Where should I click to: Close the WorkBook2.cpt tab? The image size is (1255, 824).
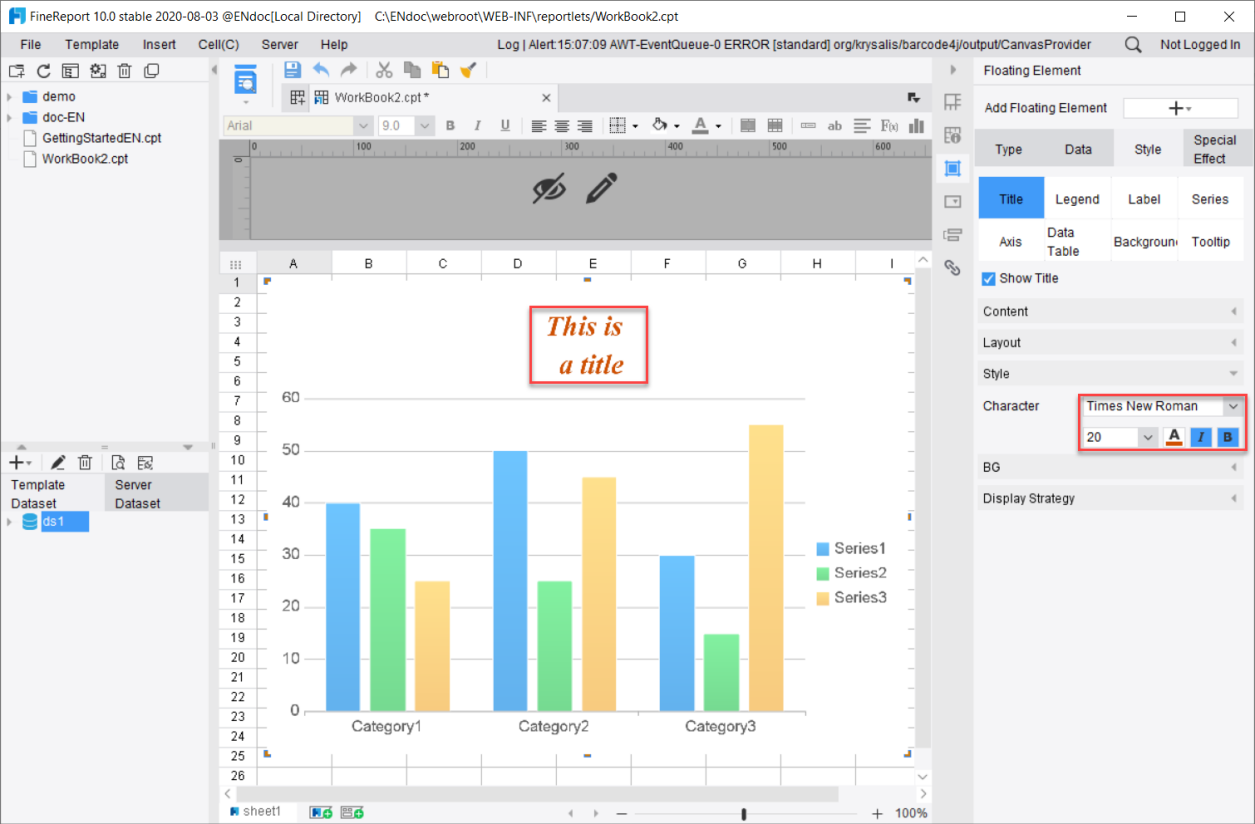click(546, 98)
